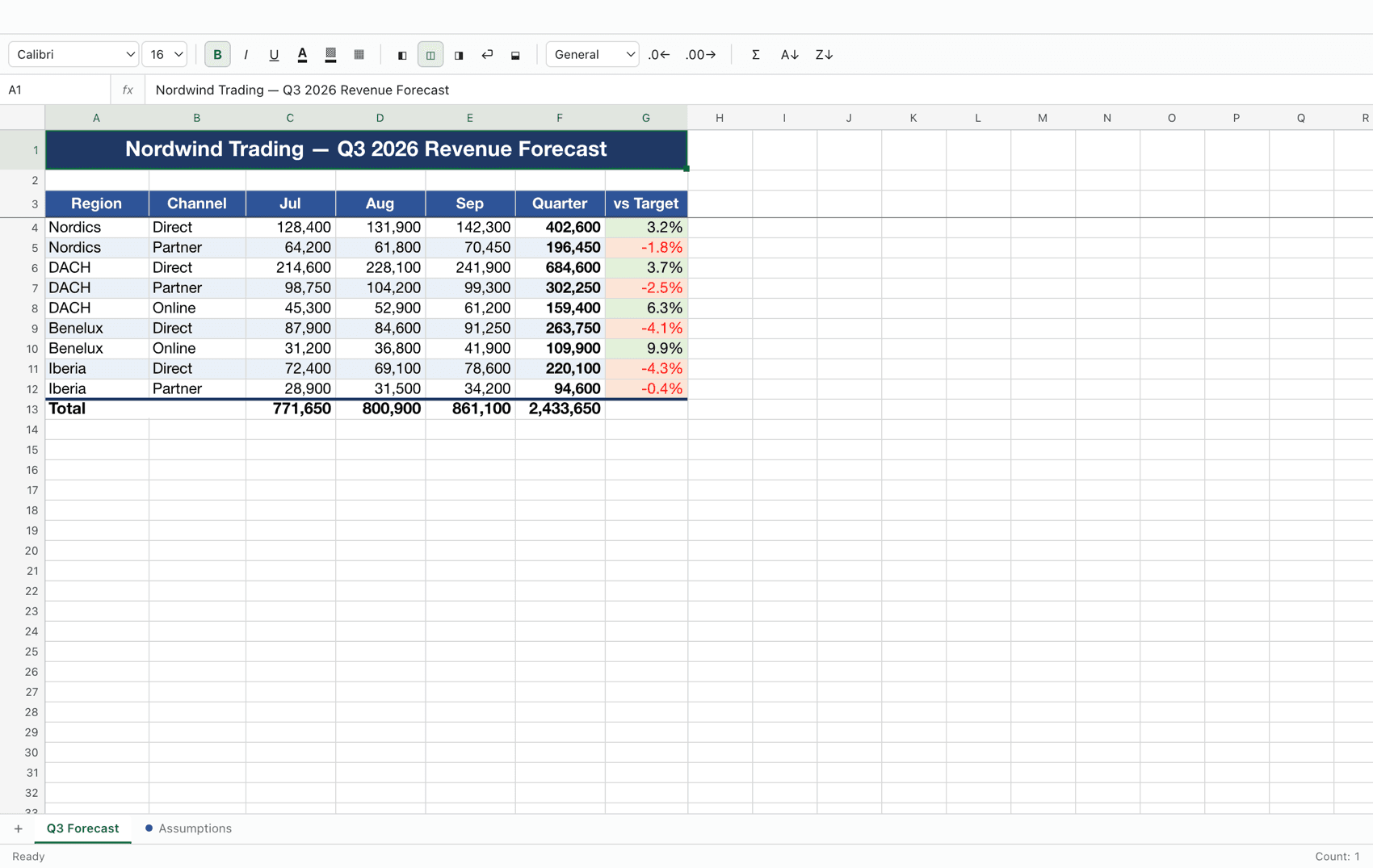Align cell contents to the right

tap(459, 55)
